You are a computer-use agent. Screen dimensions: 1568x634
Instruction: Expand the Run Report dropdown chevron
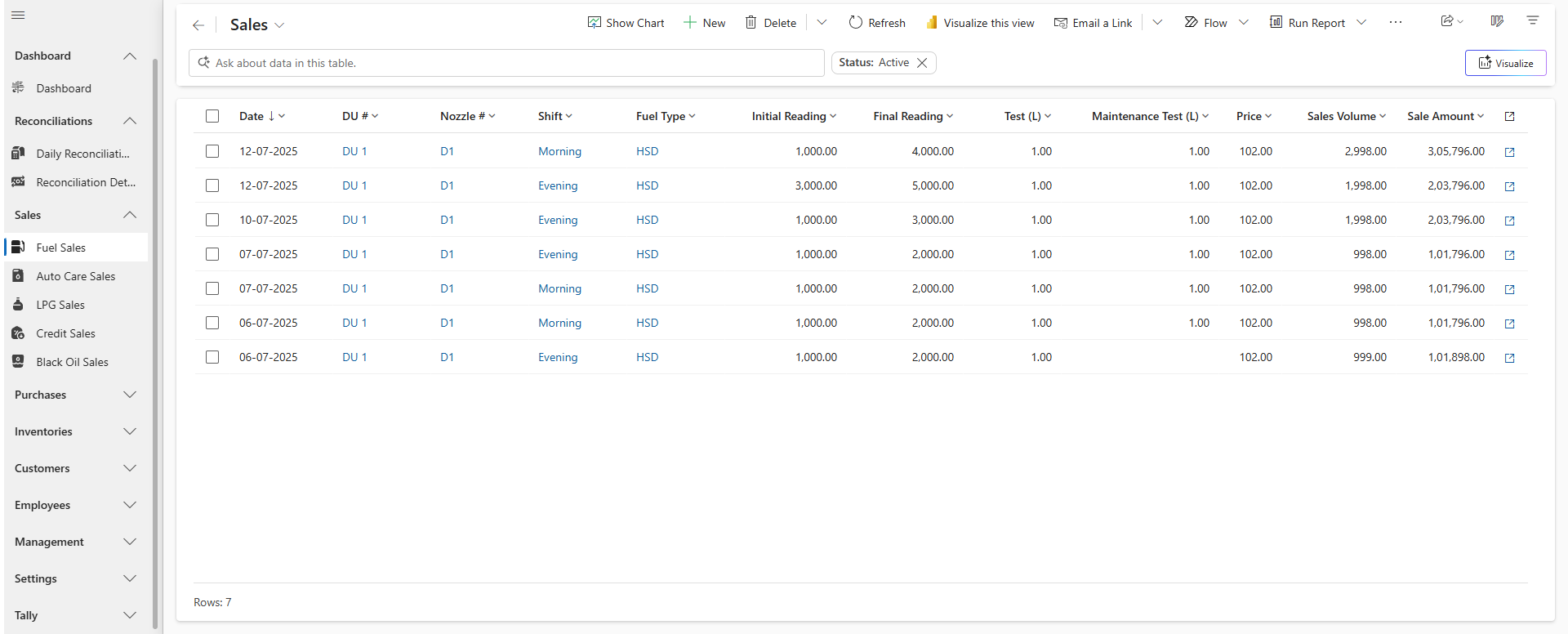1361,23
